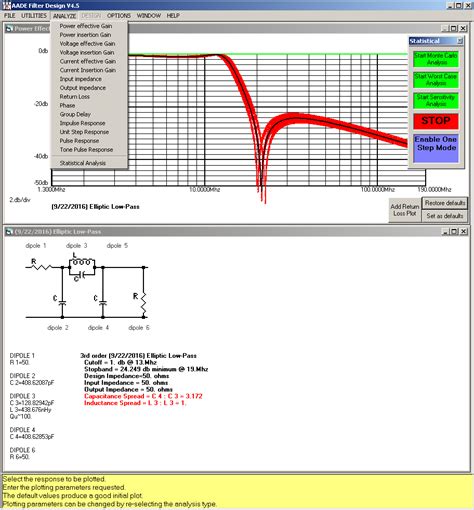Open the OPTIONS menu
The width and height of the screenshot is (474, 510).
point(119,16)
